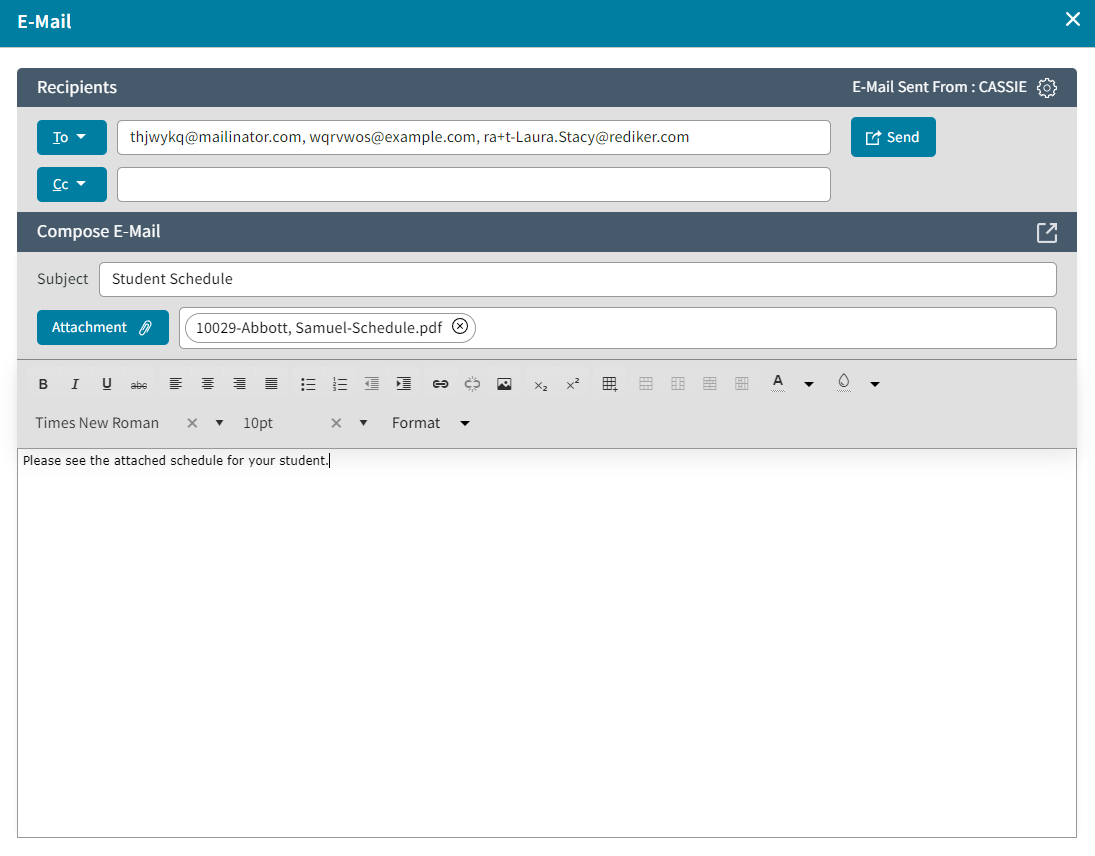Open the background color dropdown arrow
Image resolution: width=1095 pixels, height=856 pixels.
pos(874,384)
